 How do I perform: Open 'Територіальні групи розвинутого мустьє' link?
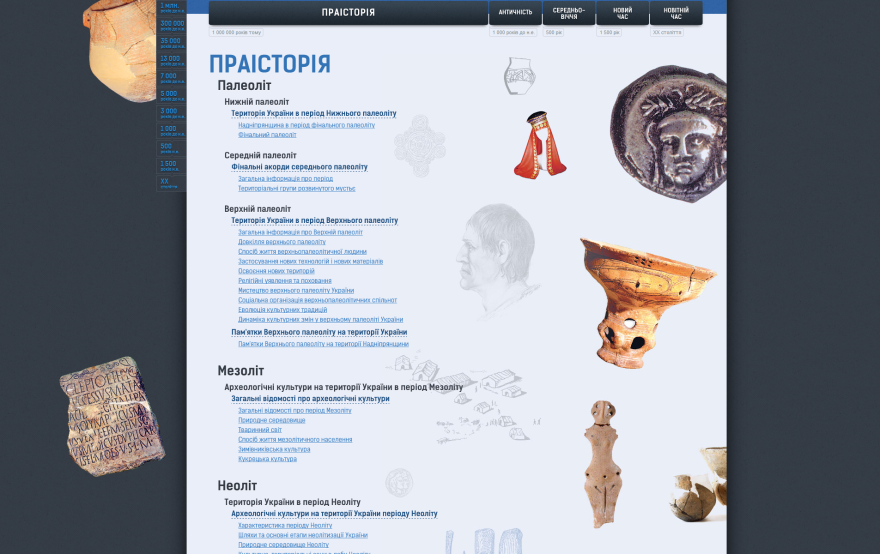click(x=296, y=189)
